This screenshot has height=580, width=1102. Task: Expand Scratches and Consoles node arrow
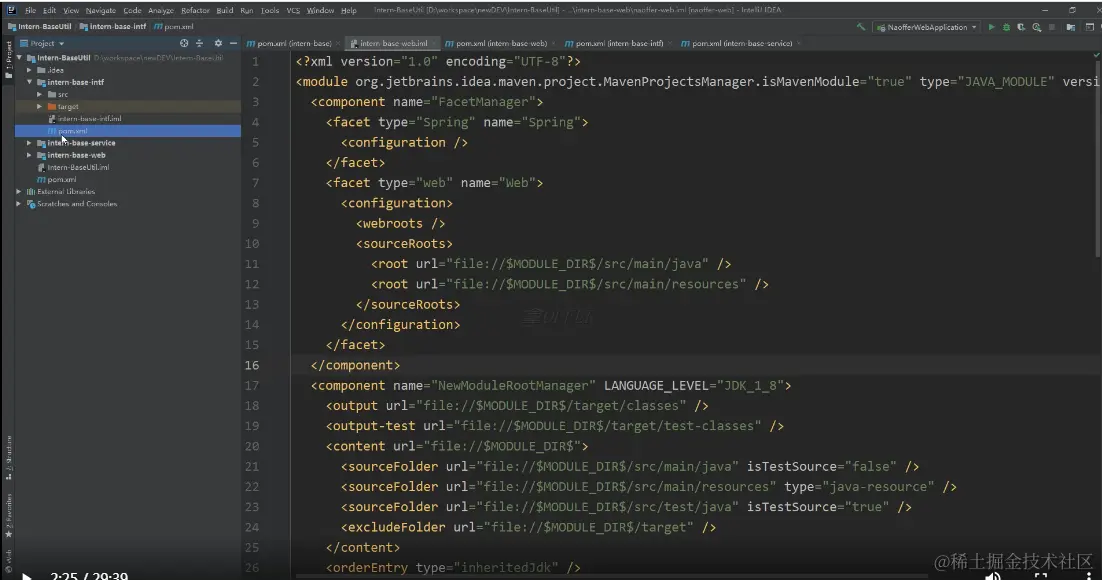tap(19, 204)
